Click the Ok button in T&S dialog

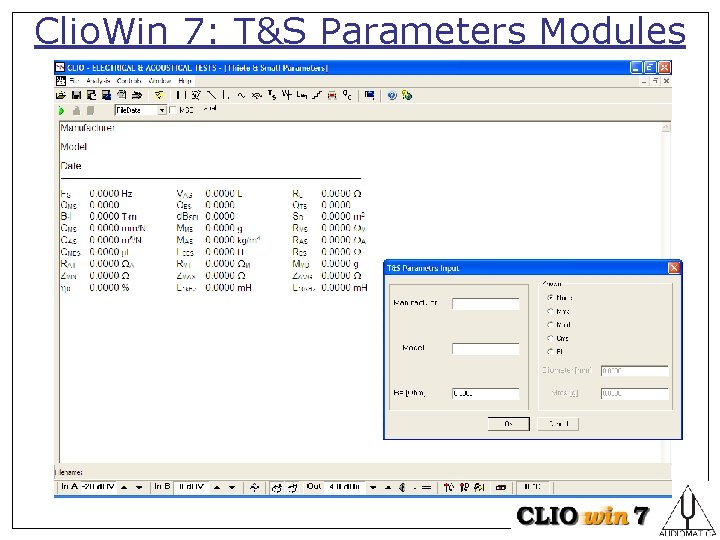pyautogui.click(x=508, y=424)
